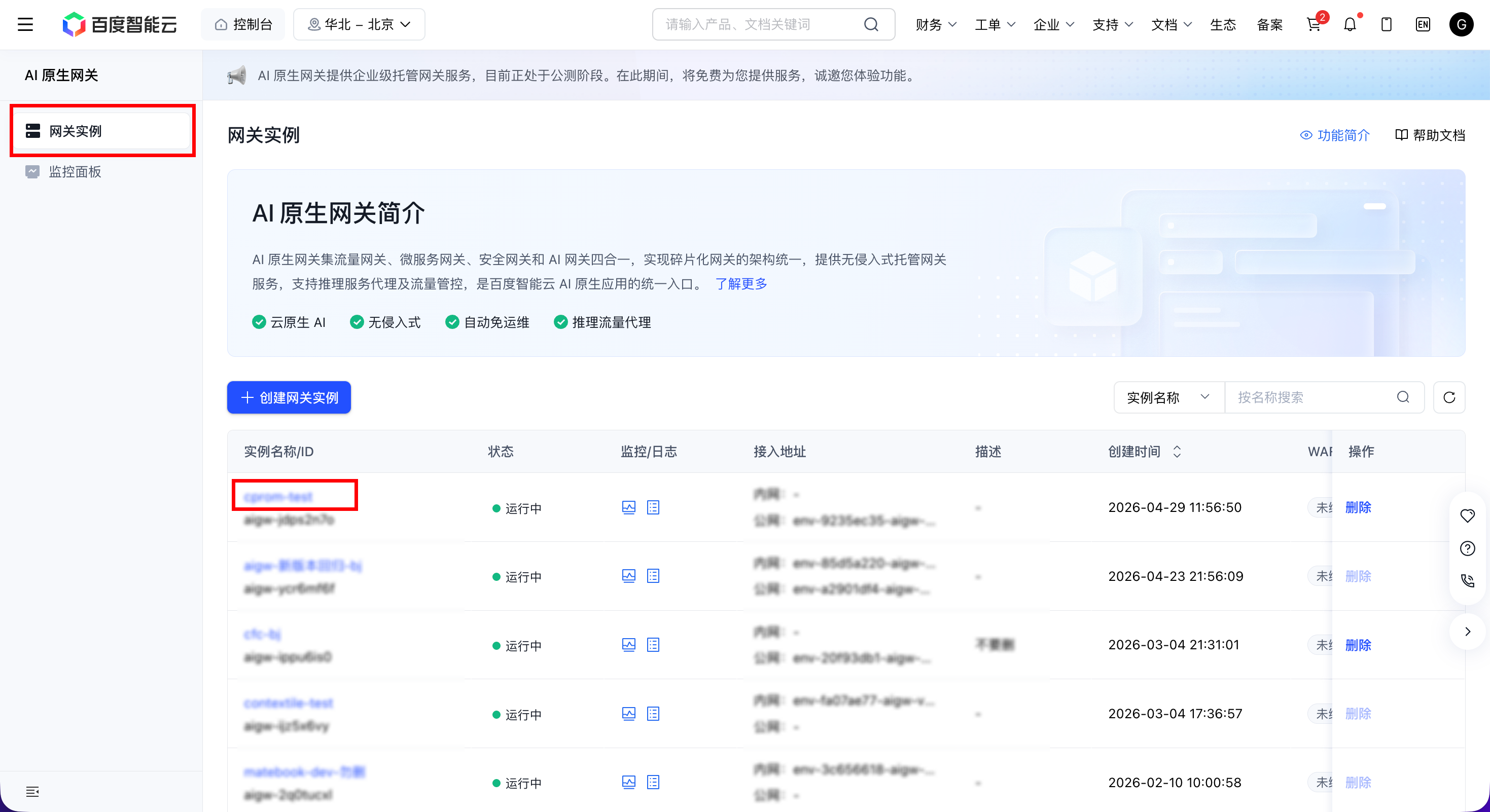
Task: Open the G user avatar menu
Action: [1461, 24]
